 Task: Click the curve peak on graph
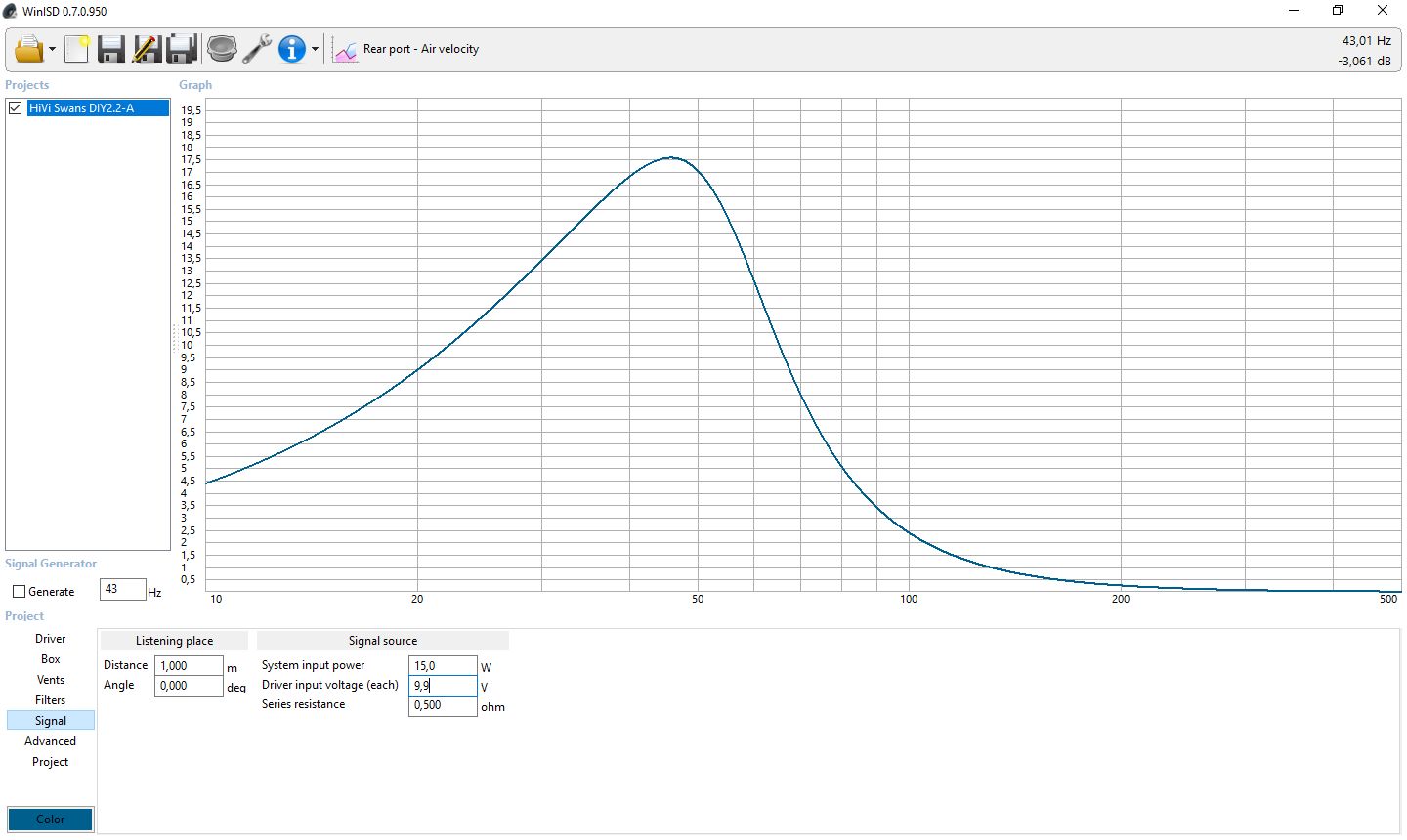[672, 157]
